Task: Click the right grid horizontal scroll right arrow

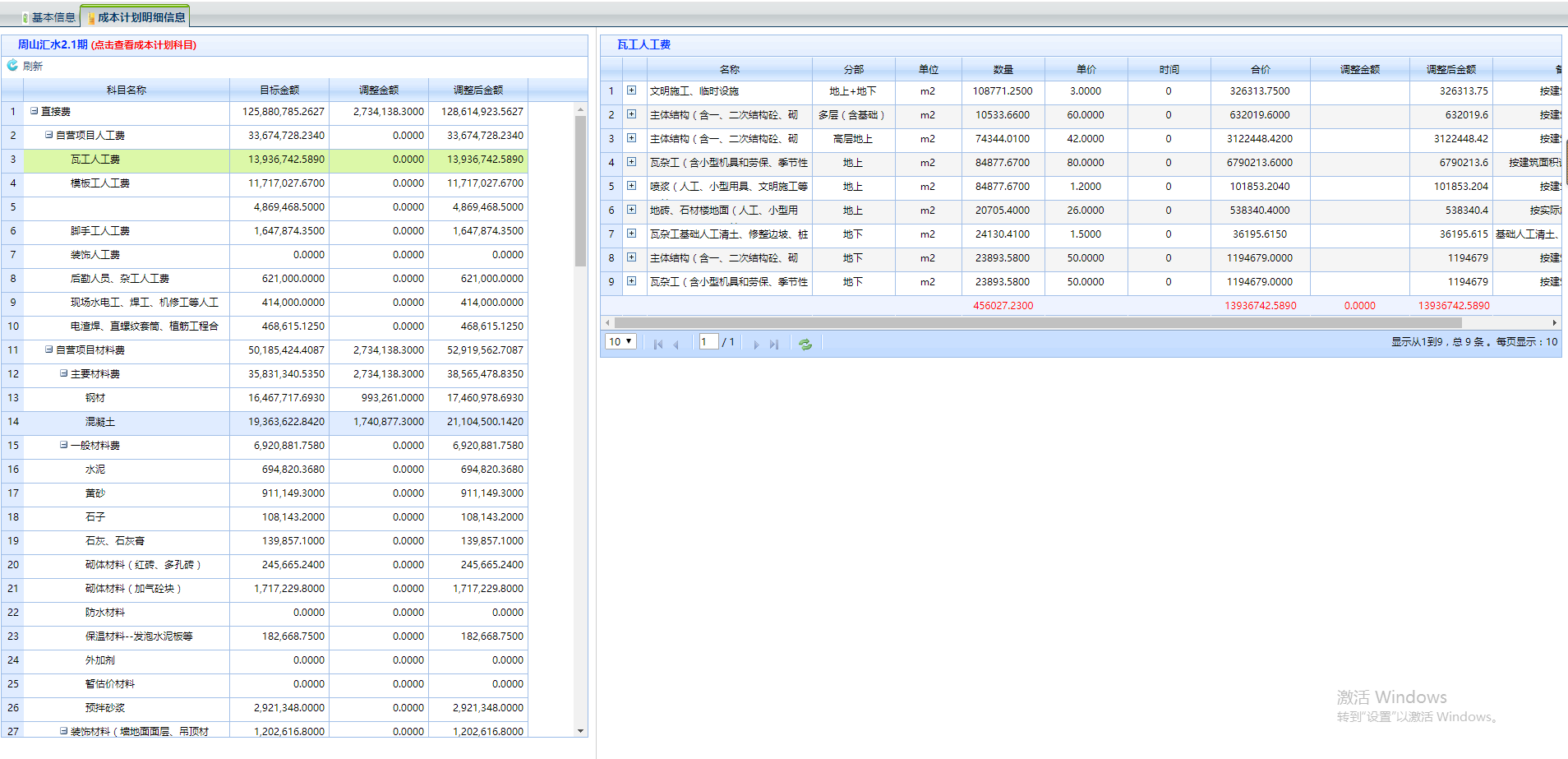Action: (x=1554, y=322)
